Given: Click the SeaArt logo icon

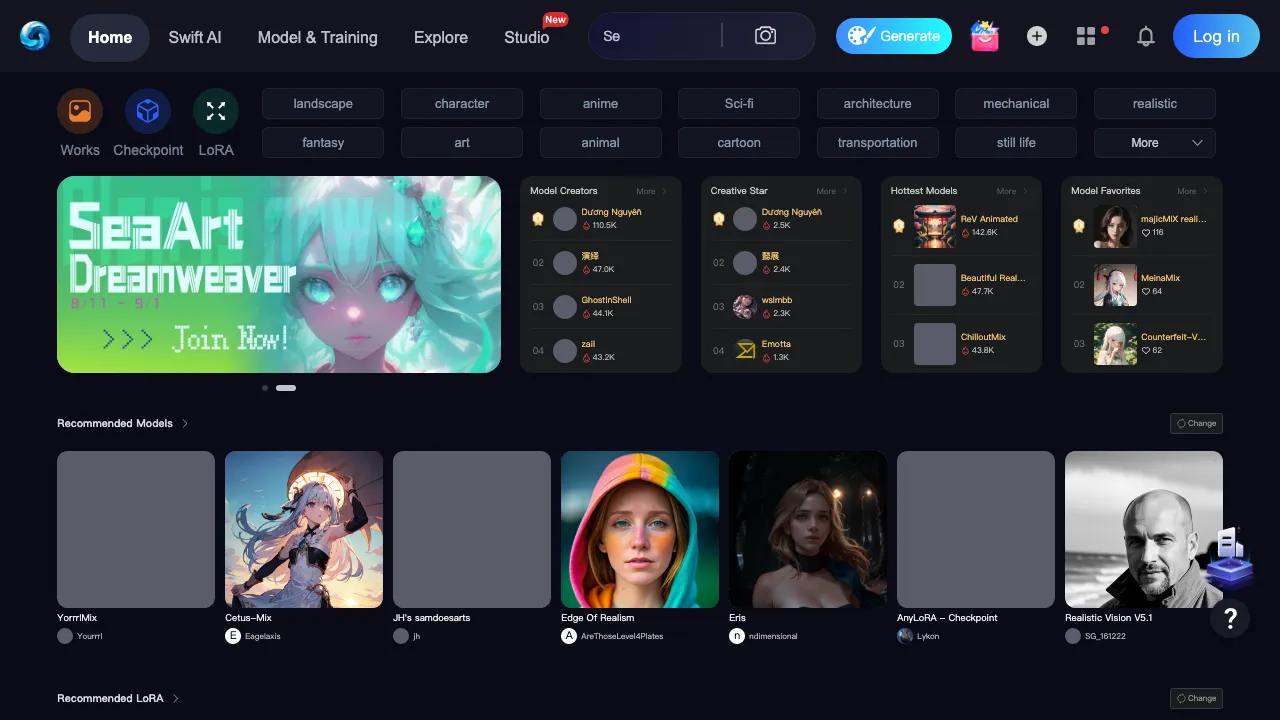Looking at the screenshot, I should [x=34, y=36].
